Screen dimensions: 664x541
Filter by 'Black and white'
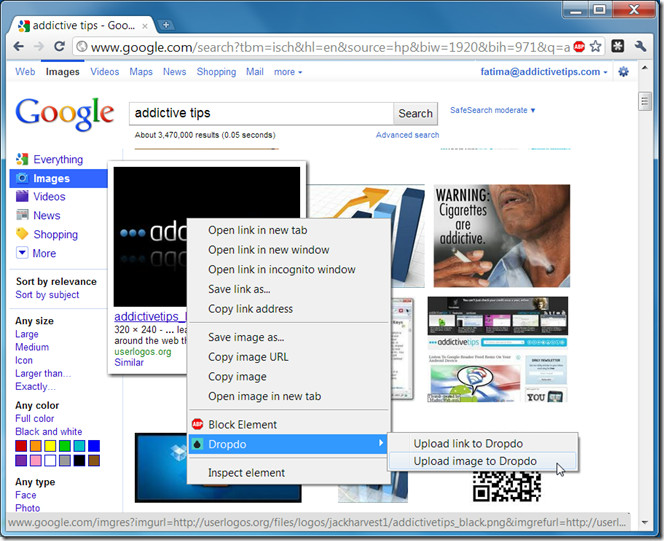click(49, 432)
